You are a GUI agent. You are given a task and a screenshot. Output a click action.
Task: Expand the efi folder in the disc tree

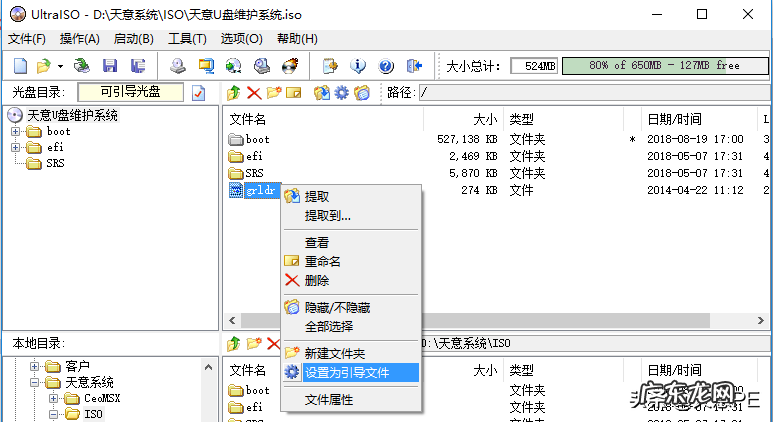click(x=16, y=147)
